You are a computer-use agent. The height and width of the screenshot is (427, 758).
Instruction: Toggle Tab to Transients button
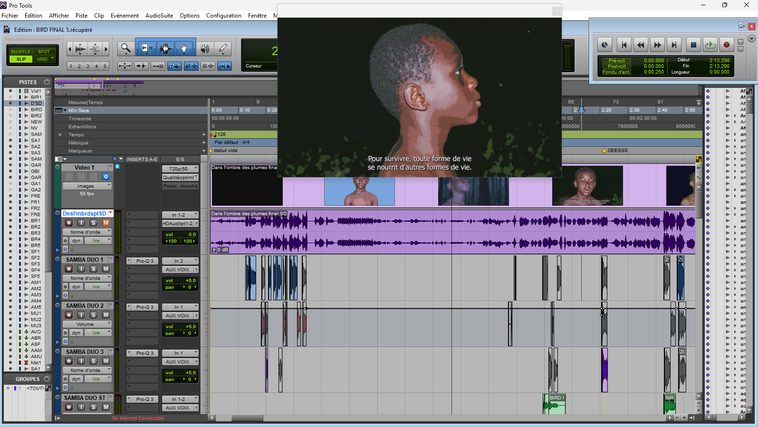[x=142, y=66]
